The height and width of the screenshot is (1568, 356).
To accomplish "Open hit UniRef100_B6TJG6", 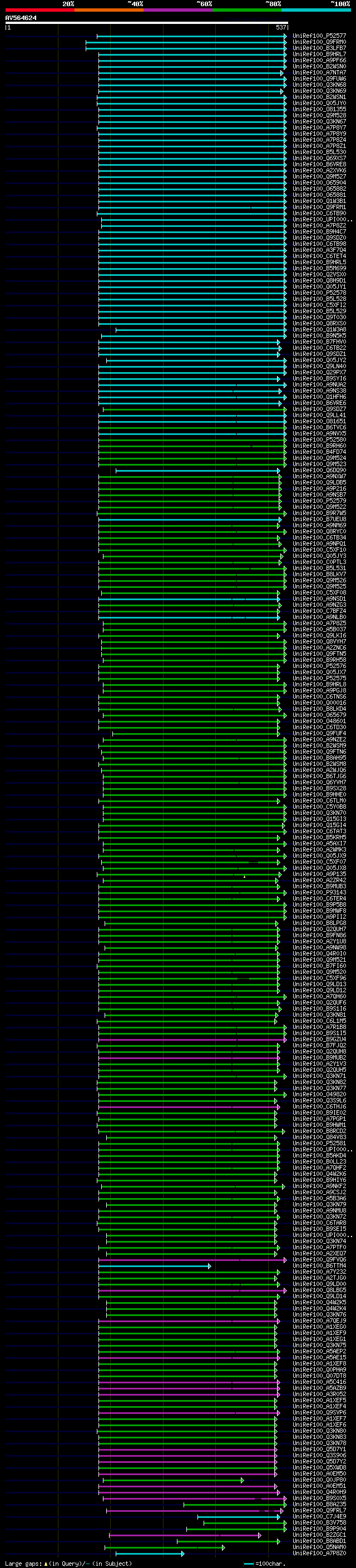I will point(319,775).
